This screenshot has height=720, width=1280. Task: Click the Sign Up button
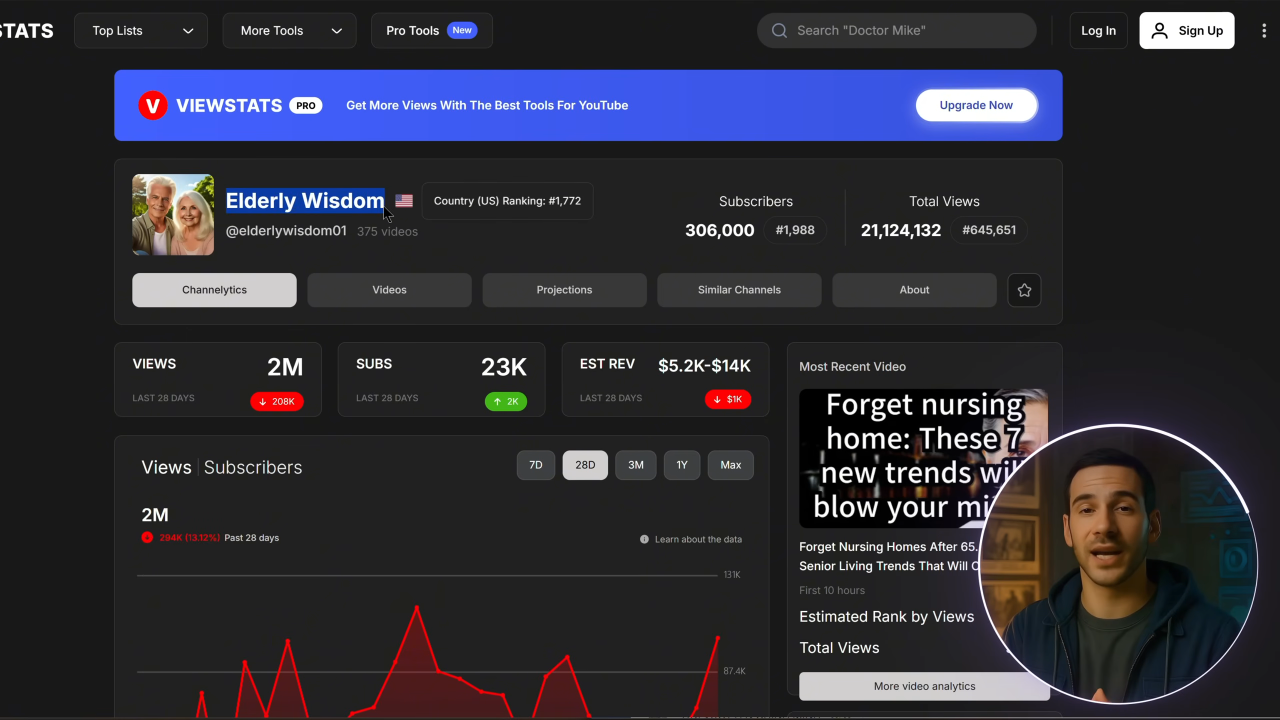pyautogui.click(x=1187, y=31)
